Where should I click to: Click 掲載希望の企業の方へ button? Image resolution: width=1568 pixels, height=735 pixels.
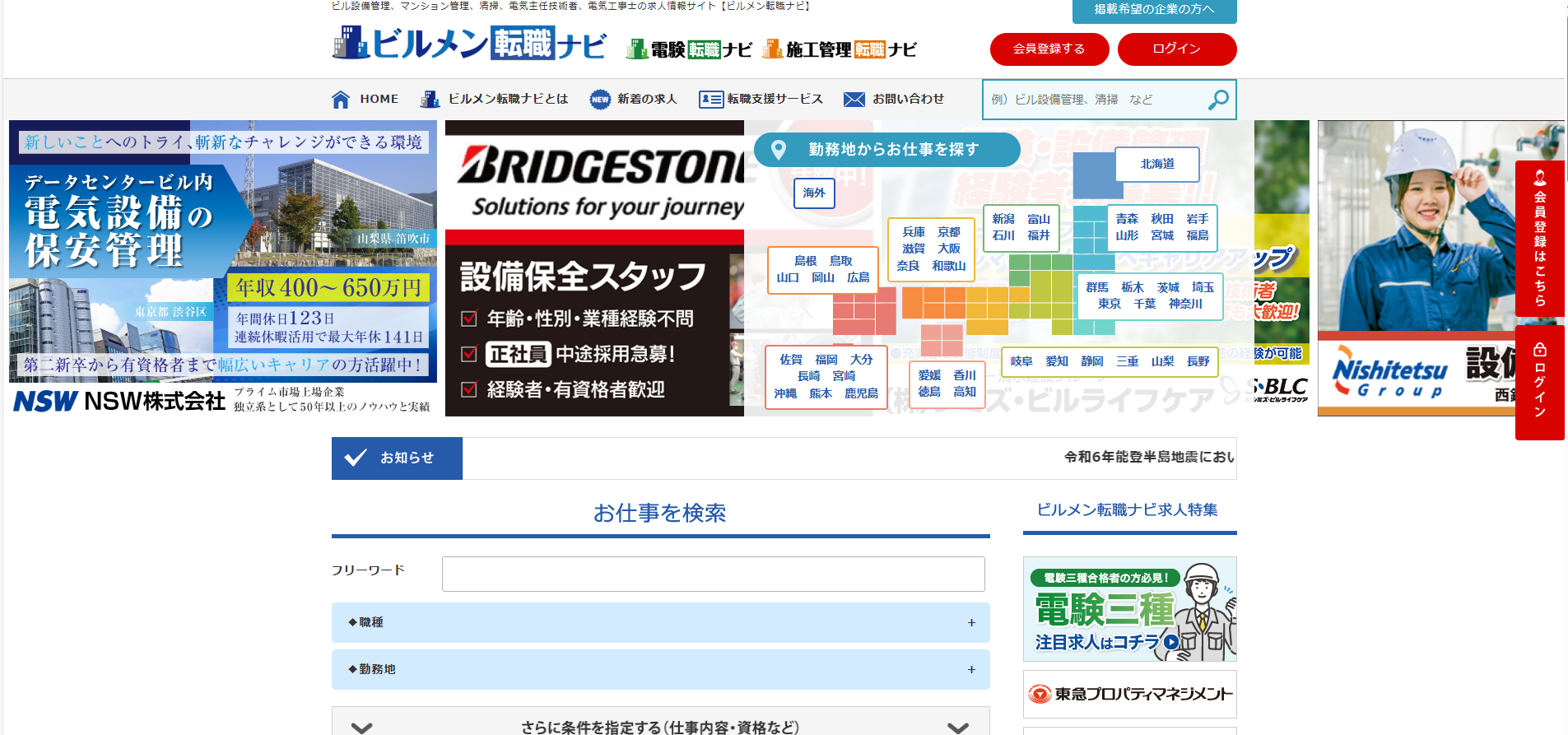coord(1153,10)
